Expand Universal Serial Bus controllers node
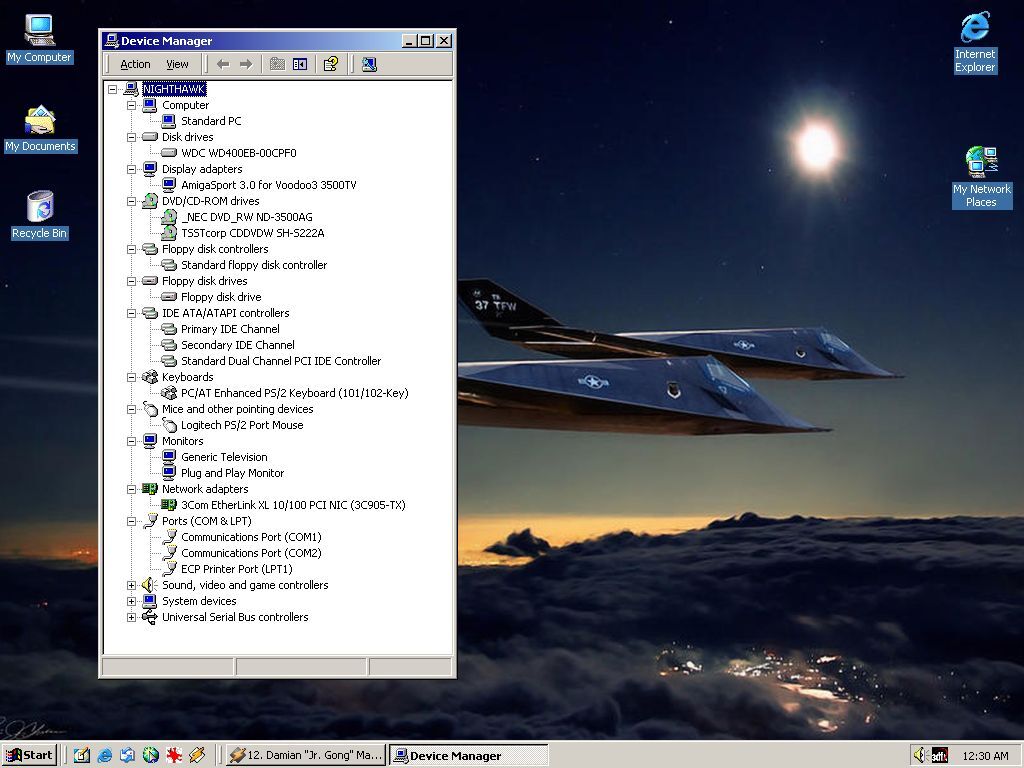Image resolution: width=1024 pixels, height=768 pixels. [x=131, y=617]
